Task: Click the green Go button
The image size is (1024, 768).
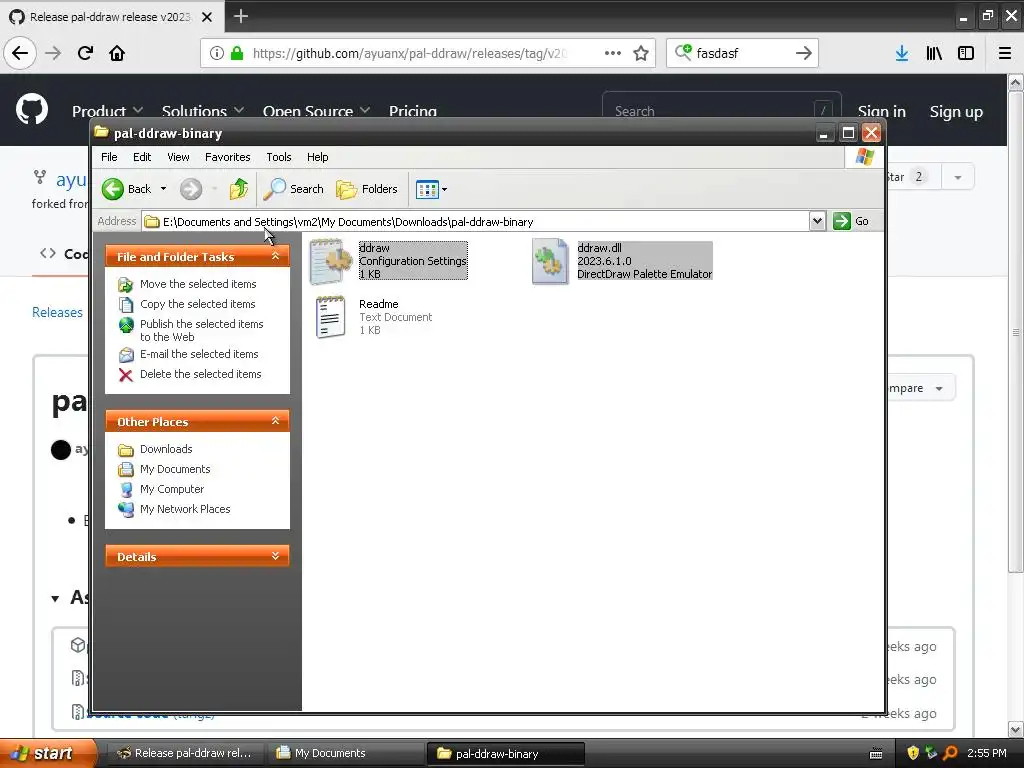Action: (x=851, y=221)
